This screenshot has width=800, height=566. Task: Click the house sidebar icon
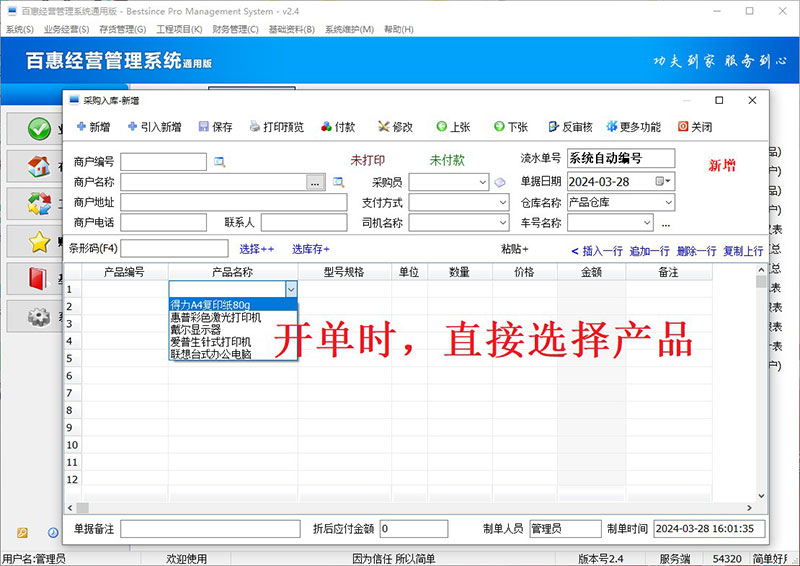[x=39, y=166]
